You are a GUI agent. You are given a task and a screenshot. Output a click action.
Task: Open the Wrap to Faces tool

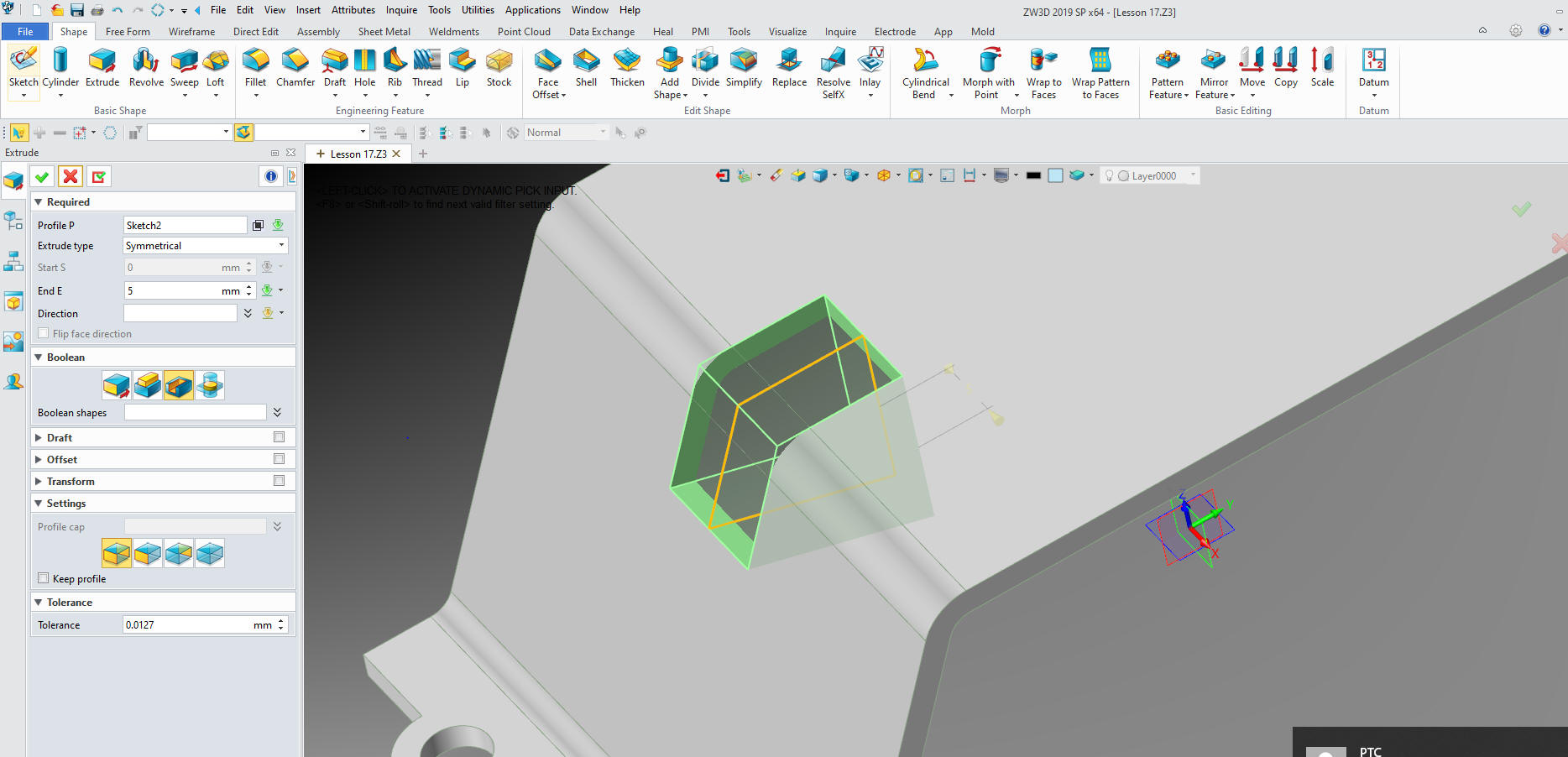tap(1043, 73)
